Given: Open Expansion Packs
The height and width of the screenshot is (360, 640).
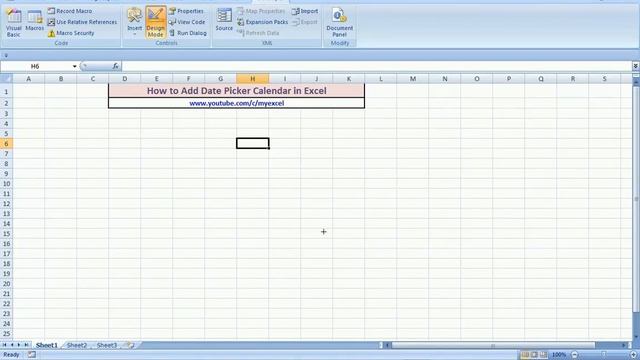Looking at the screenshot, I should [x=262, y=22].
